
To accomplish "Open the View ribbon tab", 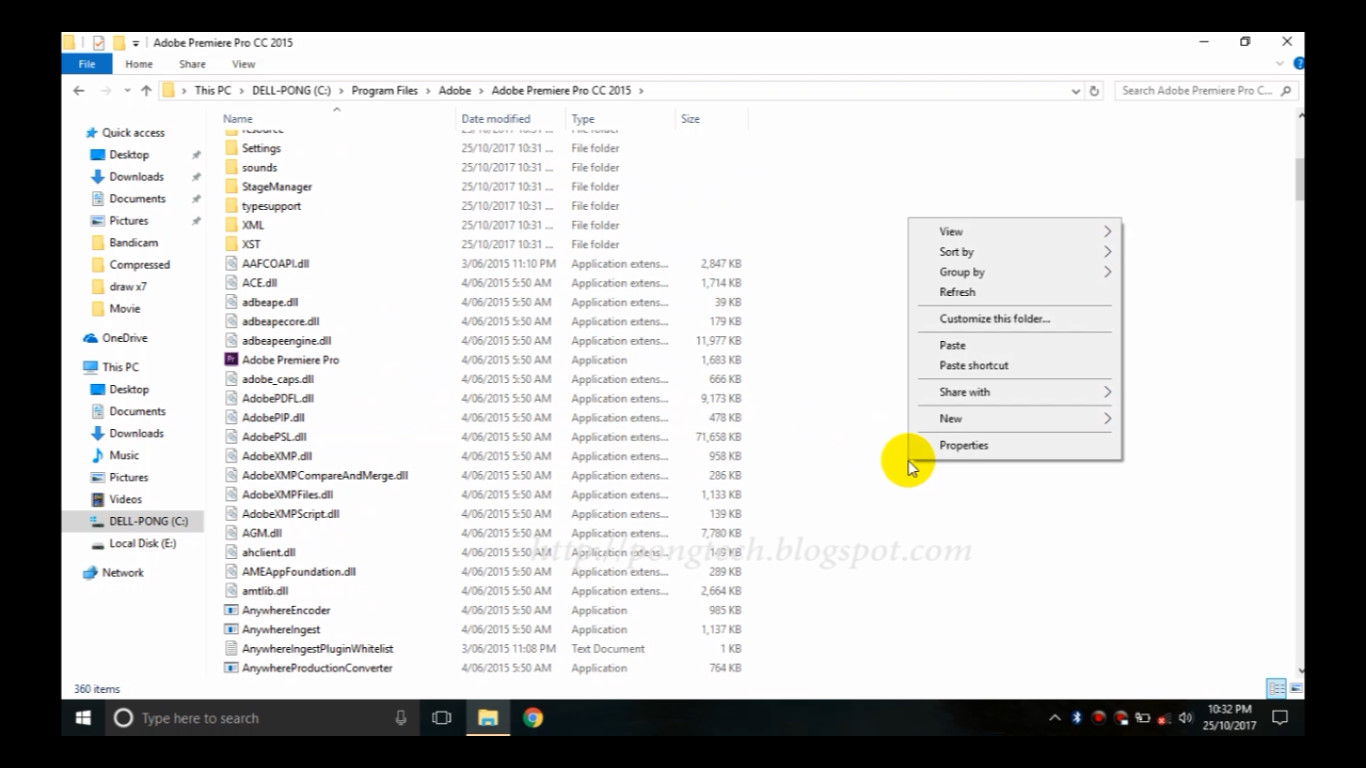I will 244,64.
